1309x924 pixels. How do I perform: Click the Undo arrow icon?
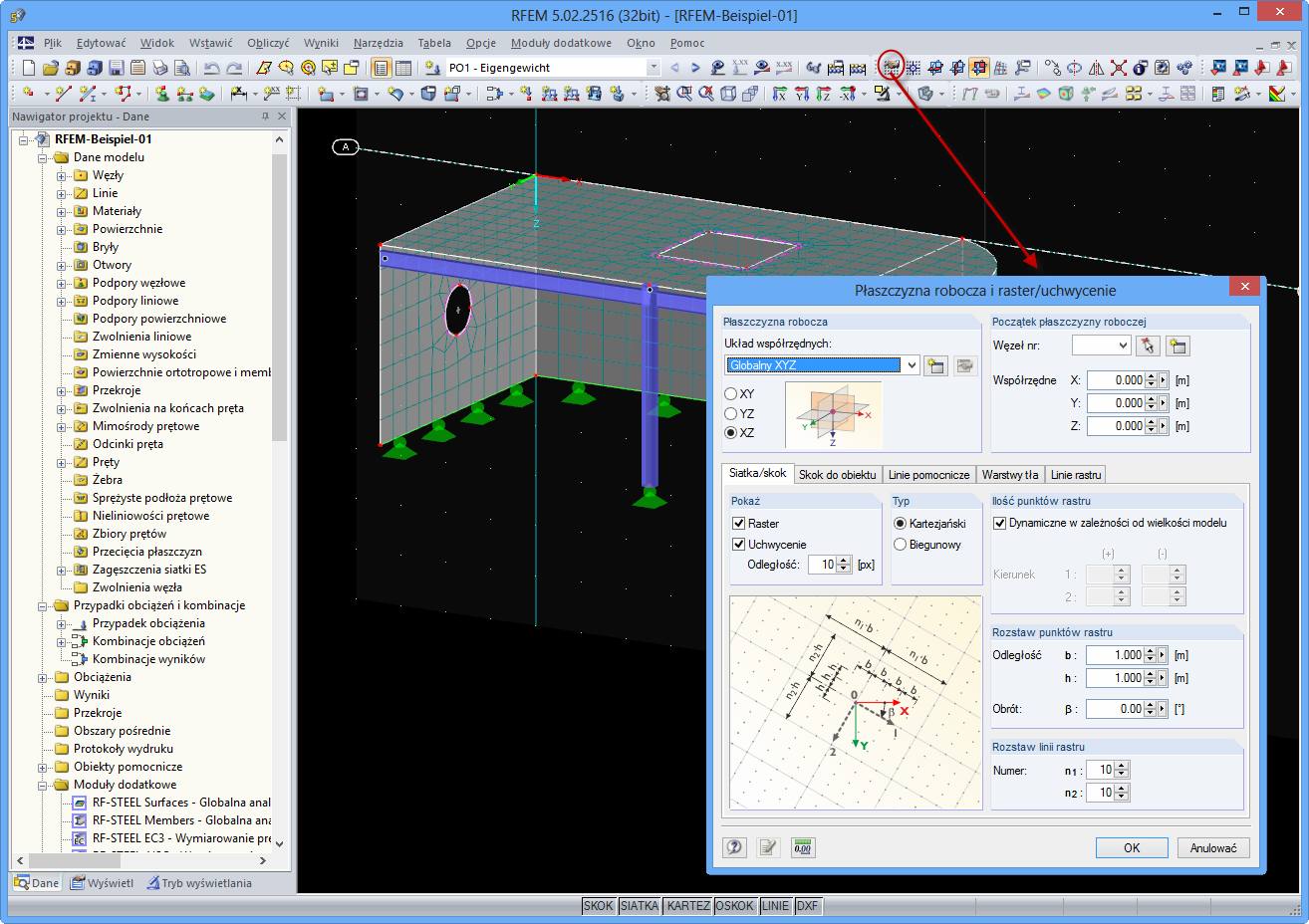tap(211, 68)
